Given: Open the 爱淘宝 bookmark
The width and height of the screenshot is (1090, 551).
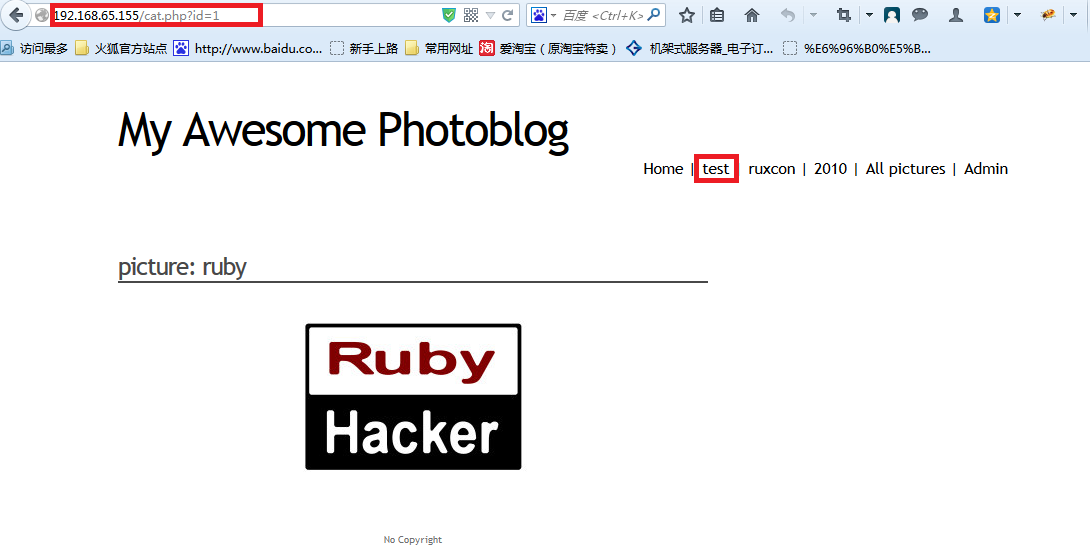Looking at the screenshot, I should [548, 49].
